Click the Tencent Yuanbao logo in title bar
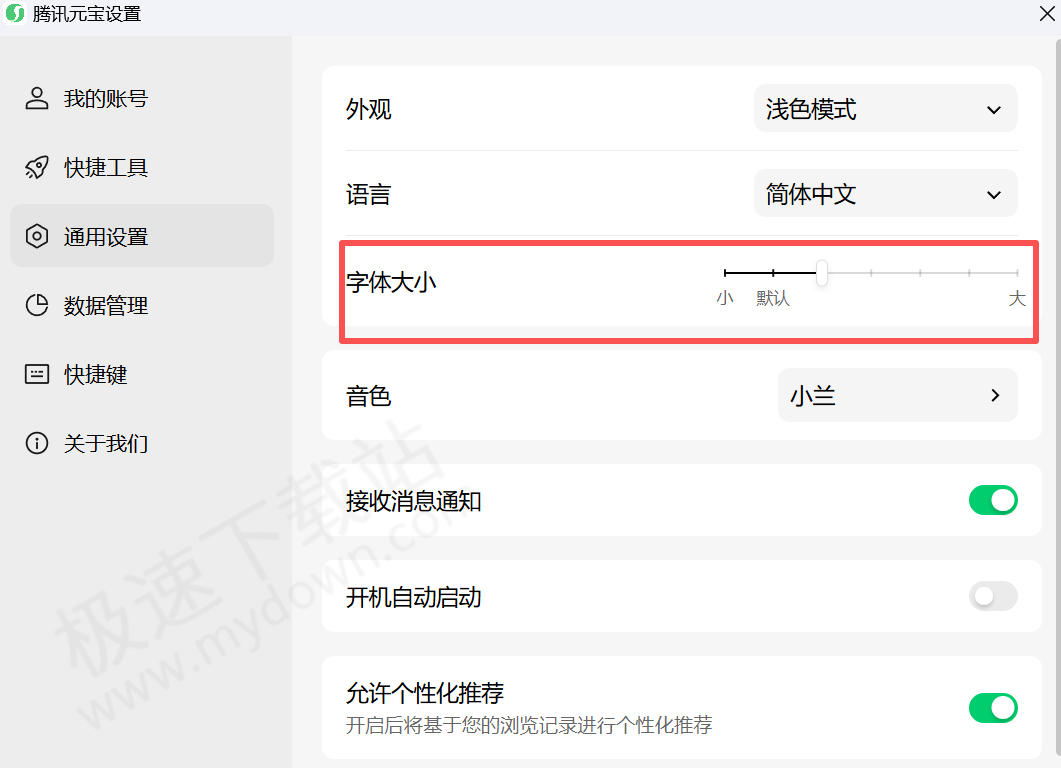1061x768 pixels. pos(15,14)
